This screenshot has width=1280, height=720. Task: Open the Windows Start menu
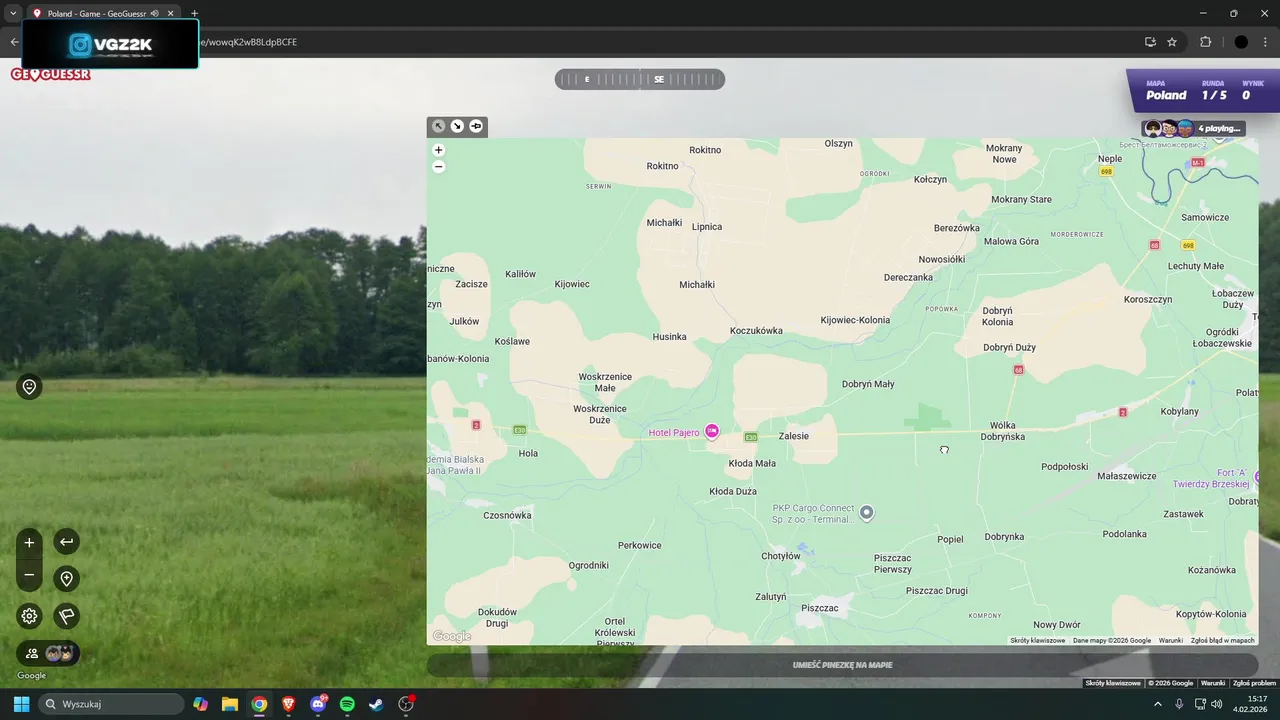tap(21, 704)
